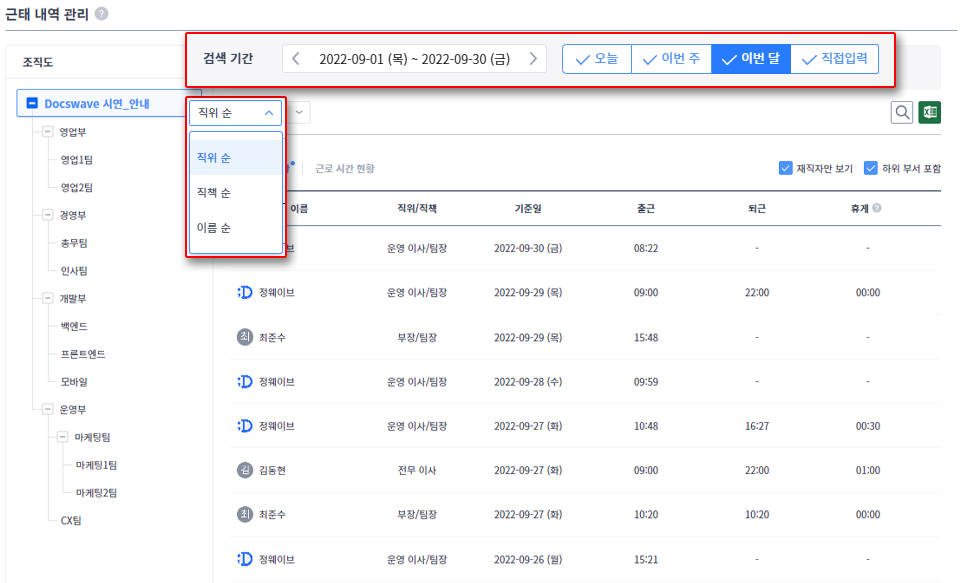Open the help icon next to 휴게
Viewport: 960px width, 583px height.
(877, 208)
